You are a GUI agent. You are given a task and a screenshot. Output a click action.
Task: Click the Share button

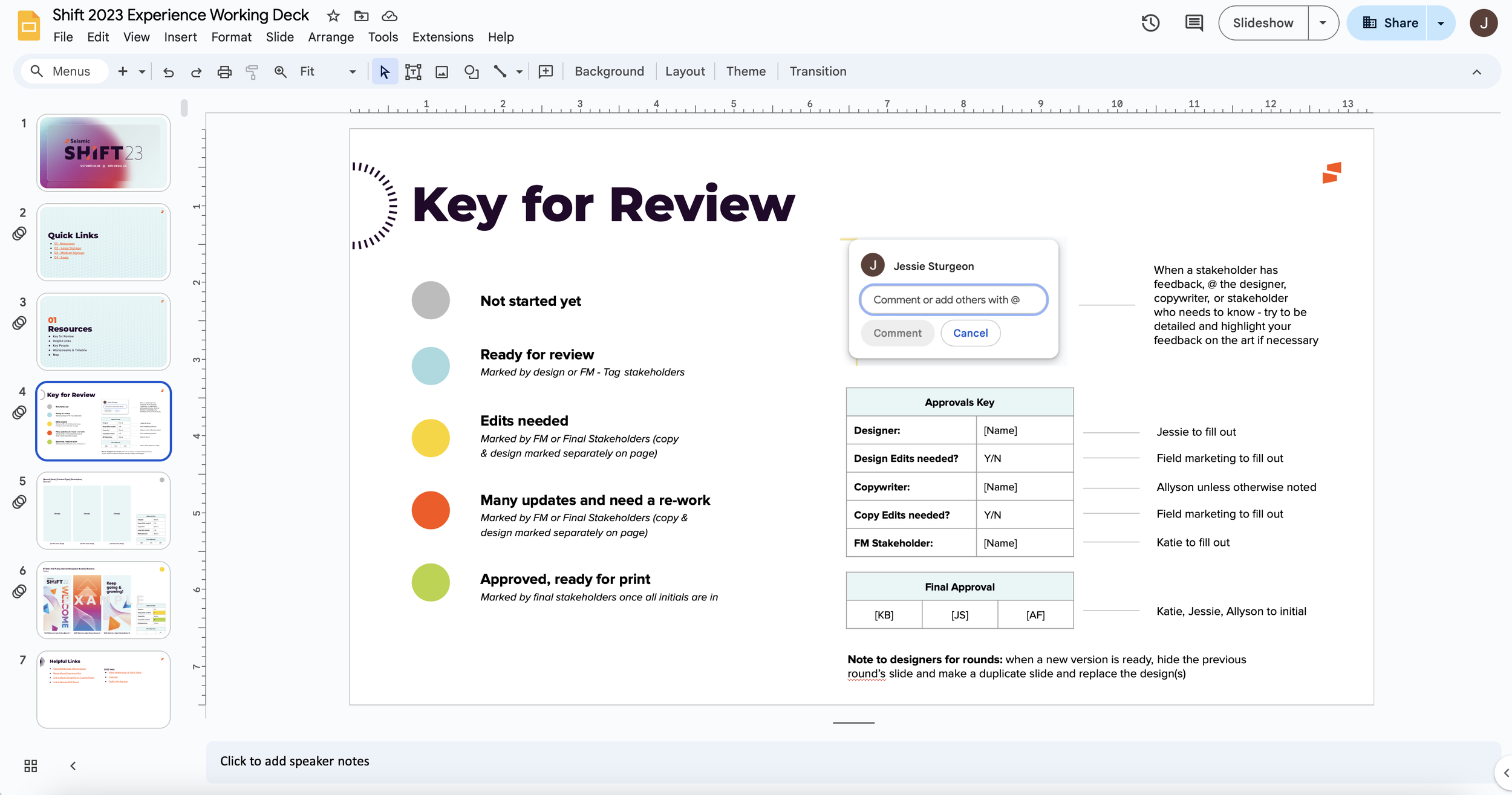[x=1389, y=23]
